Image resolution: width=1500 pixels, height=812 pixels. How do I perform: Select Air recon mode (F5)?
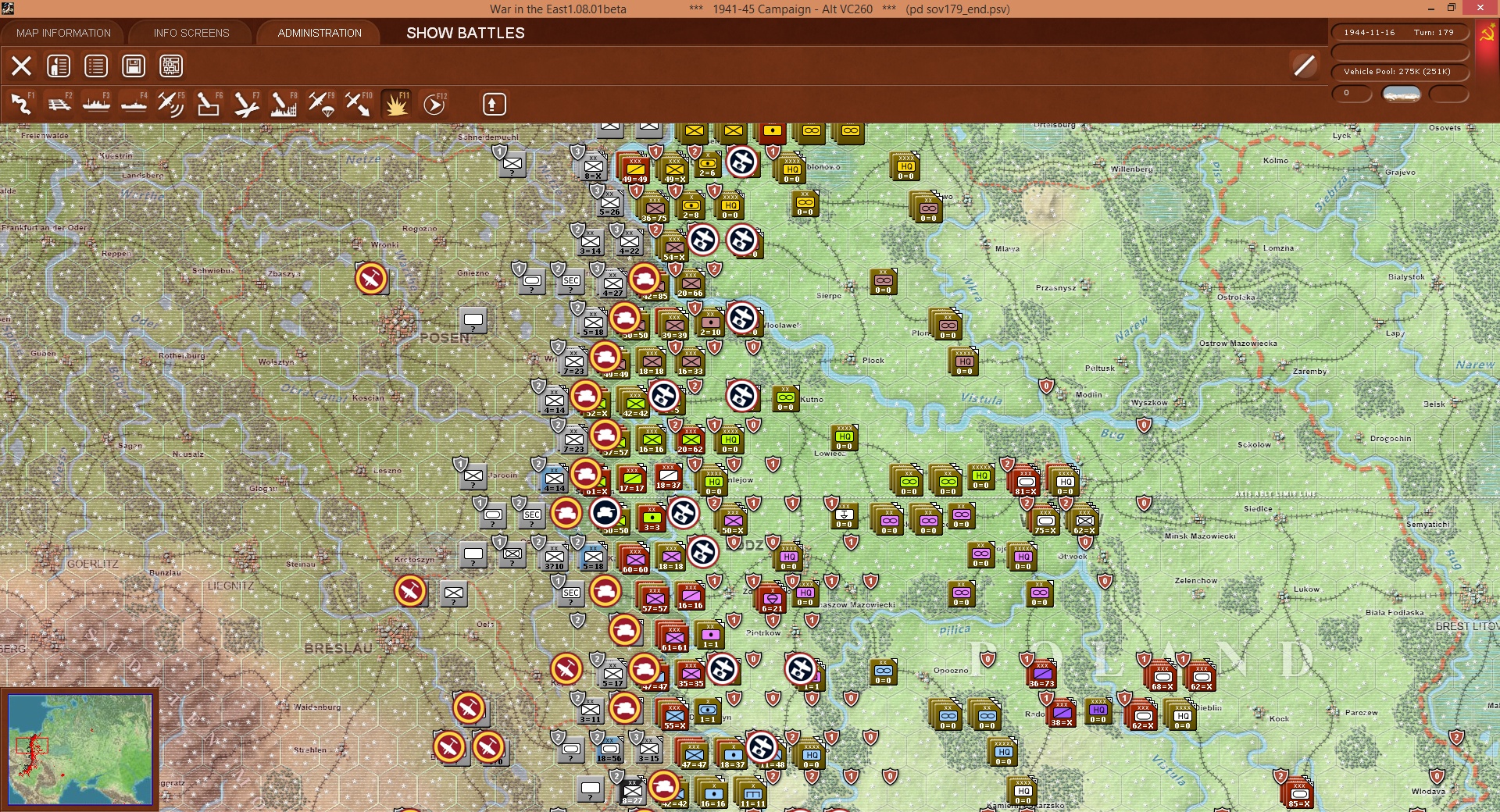click(171, 104)
